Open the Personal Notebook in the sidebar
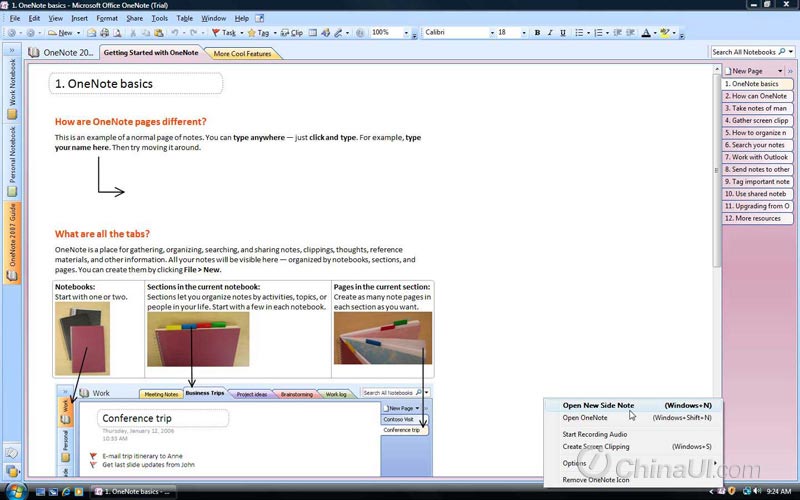Image resolution: width=800 pixels, height=500 pixels. click(12, 161)
